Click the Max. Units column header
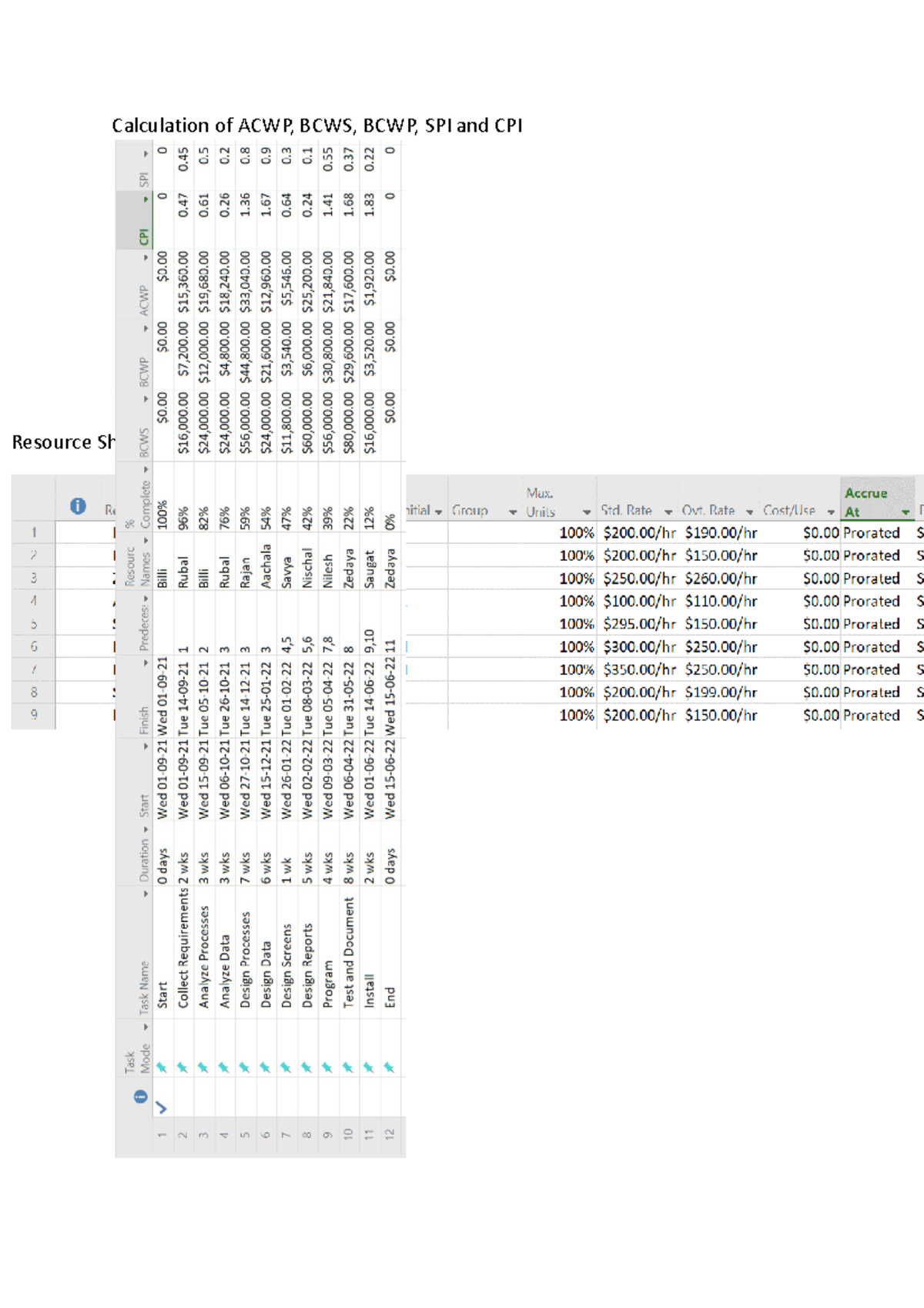 point(540,501)
